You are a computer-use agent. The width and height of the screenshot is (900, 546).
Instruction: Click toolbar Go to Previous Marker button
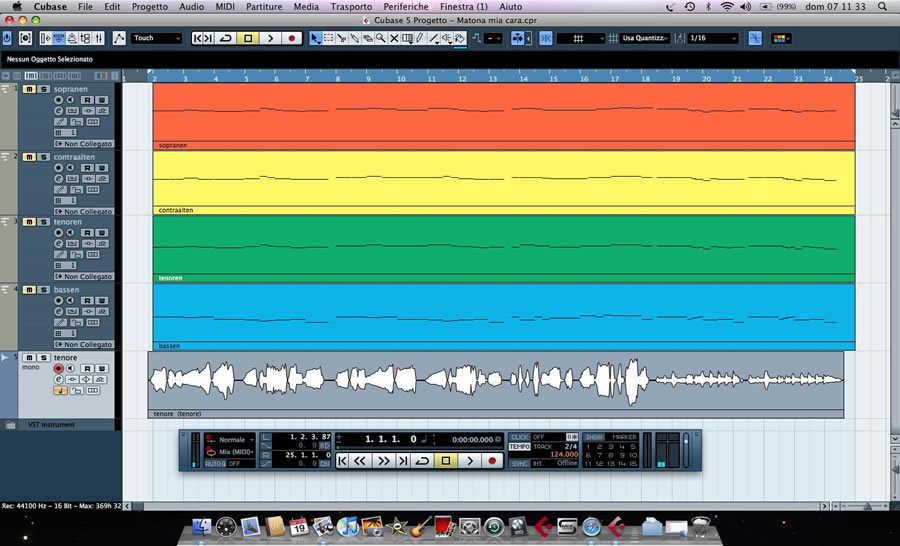[197, 38]
